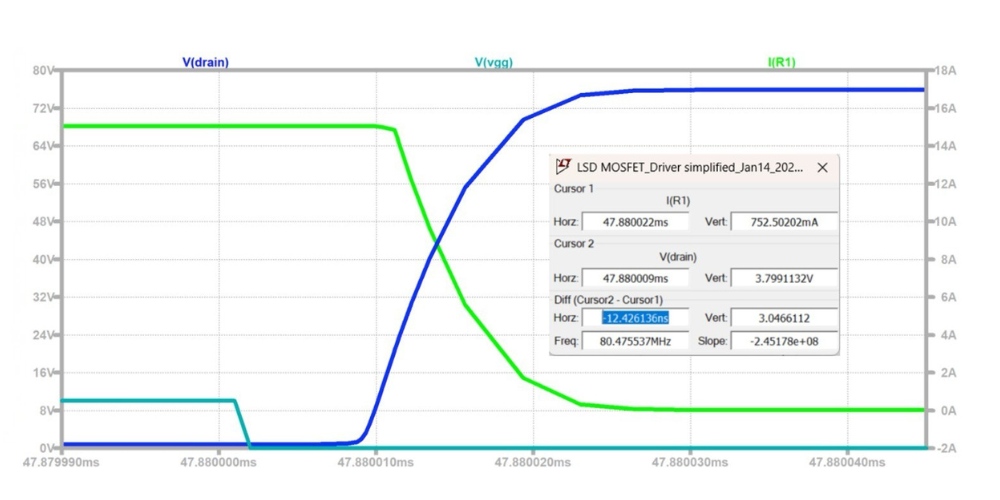Click the 0V left axis label
The image size is (1000, 500).
46,448
